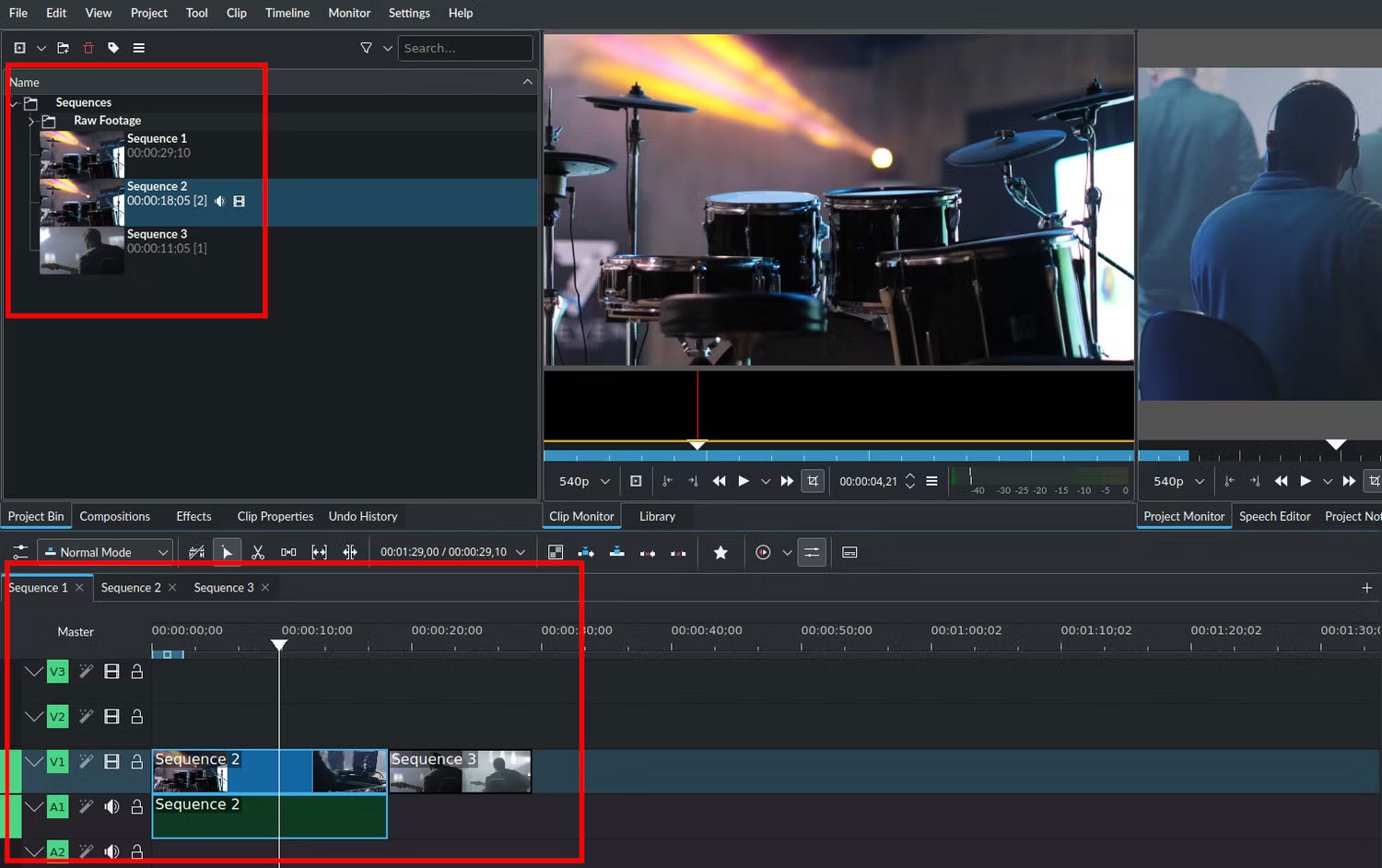The width and height of the screenshot is (1382, 868).
Task: Rewind the Project Monitor playback
Action: click(x=1281, y=481)
